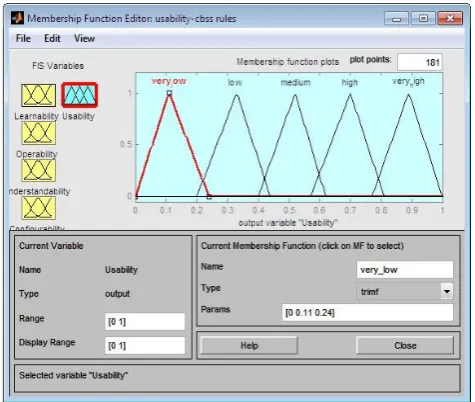Select the Operability variable icon
Viewport: 475px width, 402px height.
coord(38,133)
